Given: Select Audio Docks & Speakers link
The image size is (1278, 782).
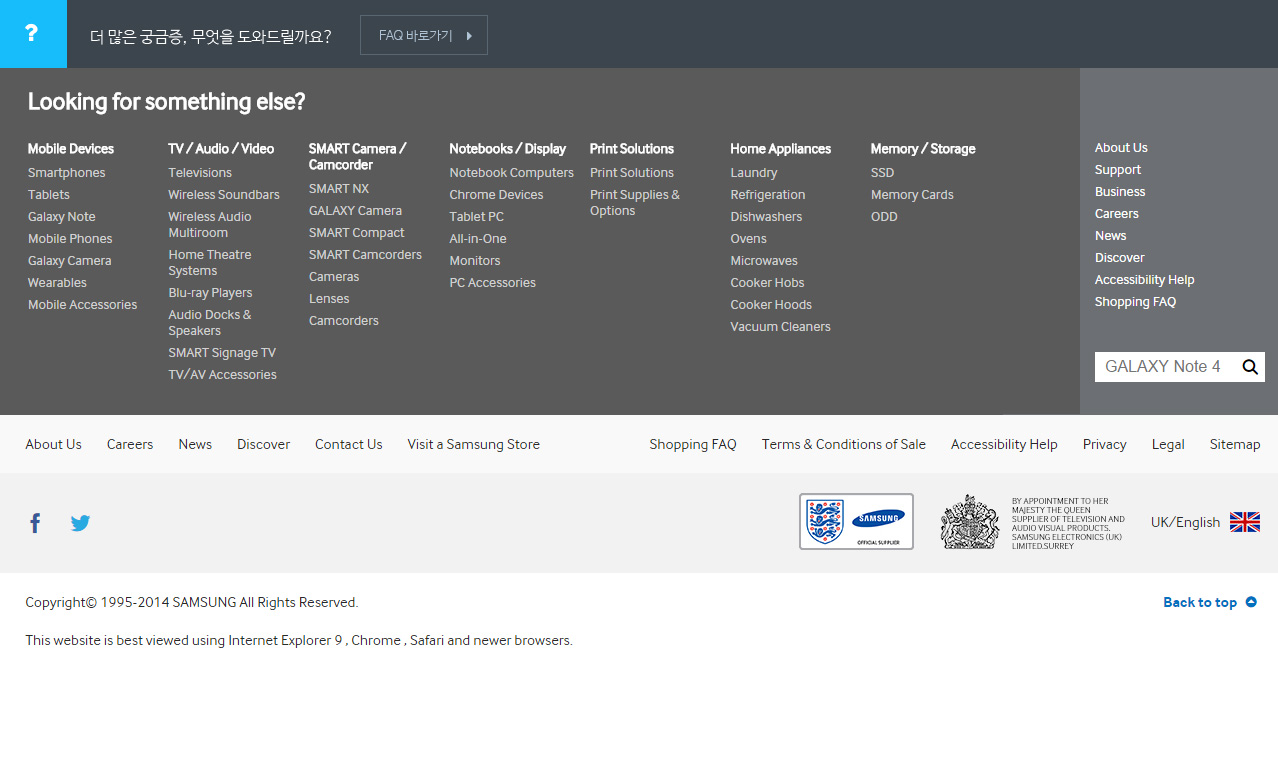Looking at the screenshot, I should [210, 323].
